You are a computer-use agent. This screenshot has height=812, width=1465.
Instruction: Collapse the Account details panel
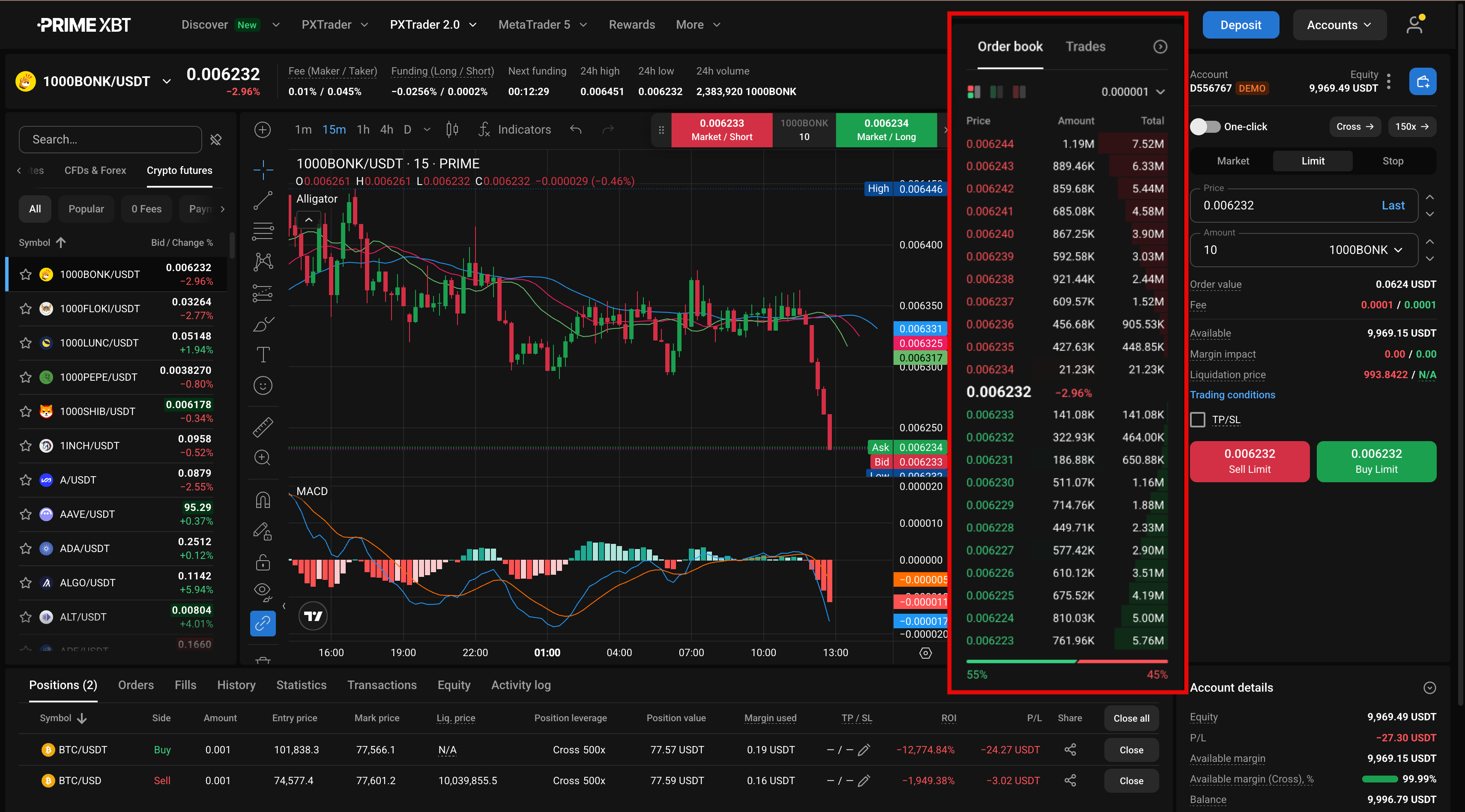tap(1429, 688)
